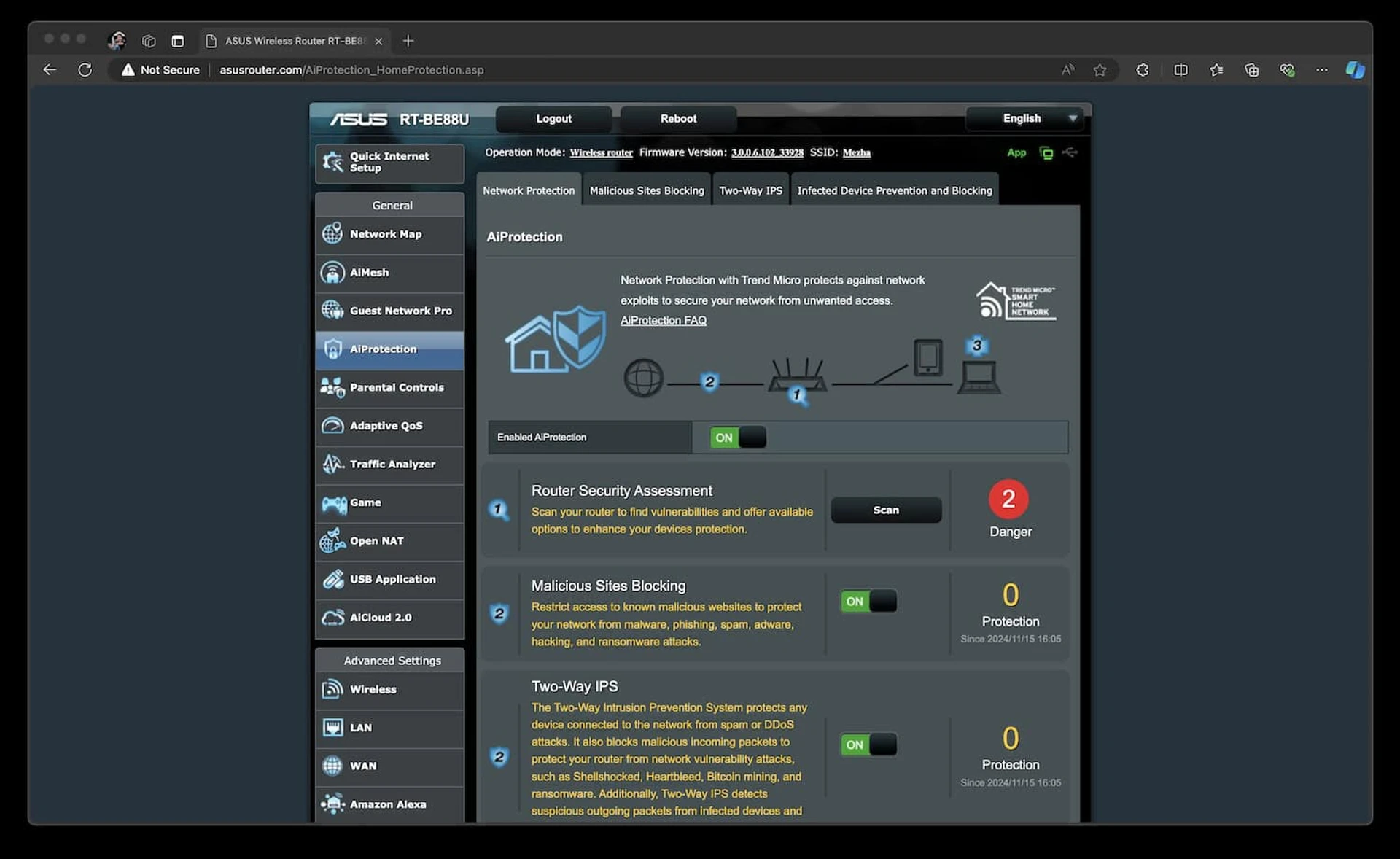
Task: Switch to Two-Way IPS tab
Action: (750, 190)
